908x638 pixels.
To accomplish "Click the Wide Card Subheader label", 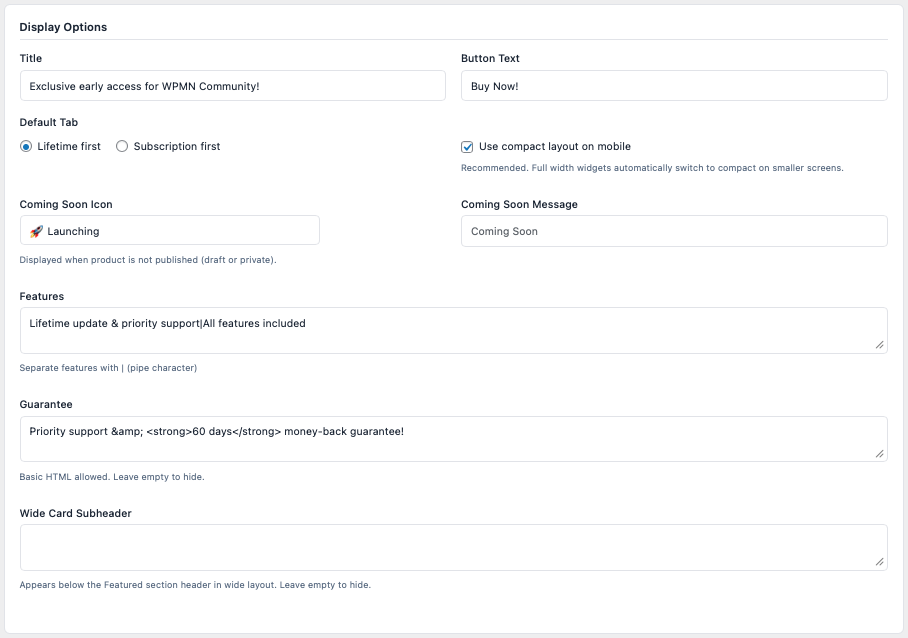I will click(75, 513).
